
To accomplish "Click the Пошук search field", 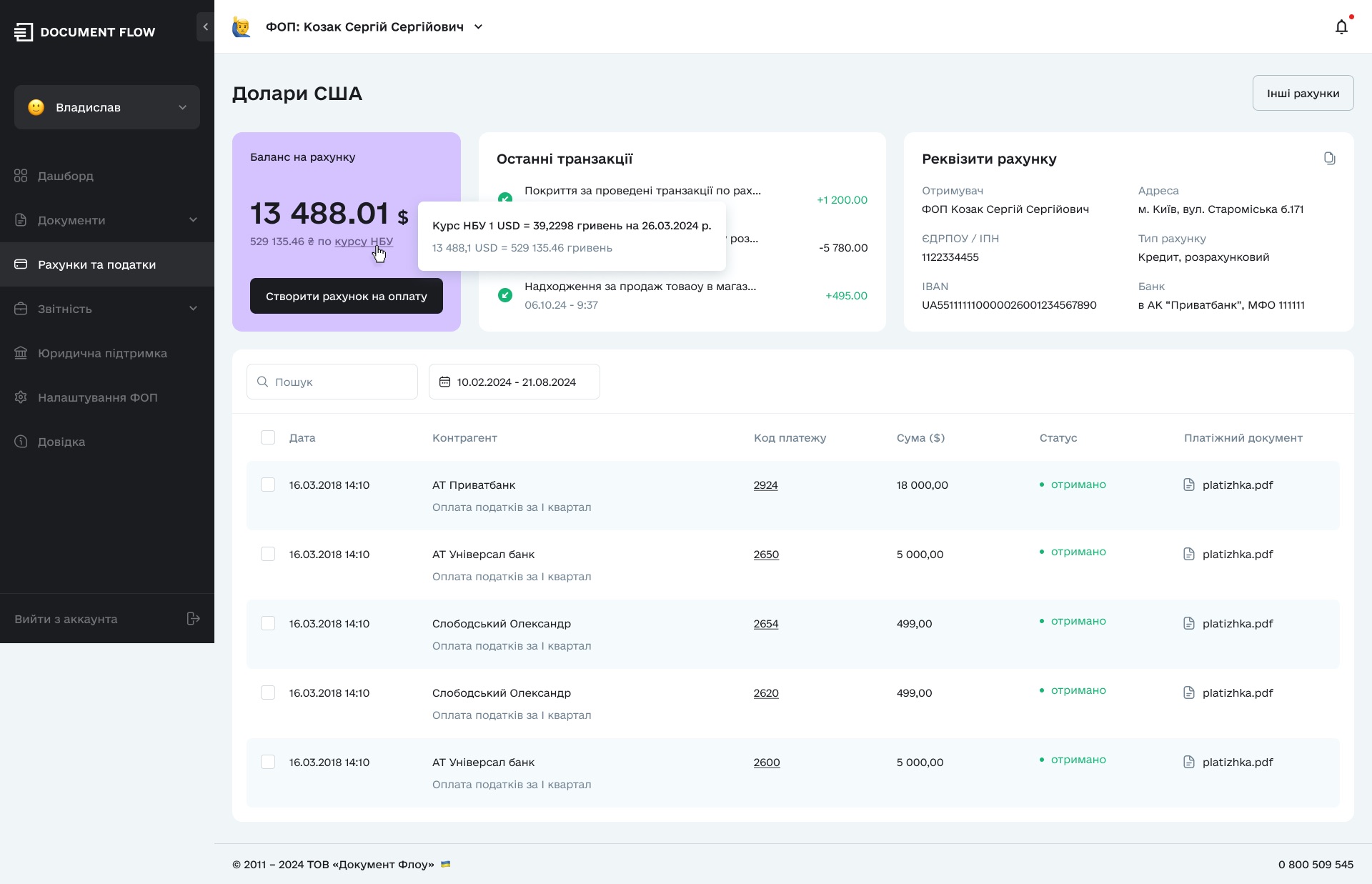I will [332, 382].
